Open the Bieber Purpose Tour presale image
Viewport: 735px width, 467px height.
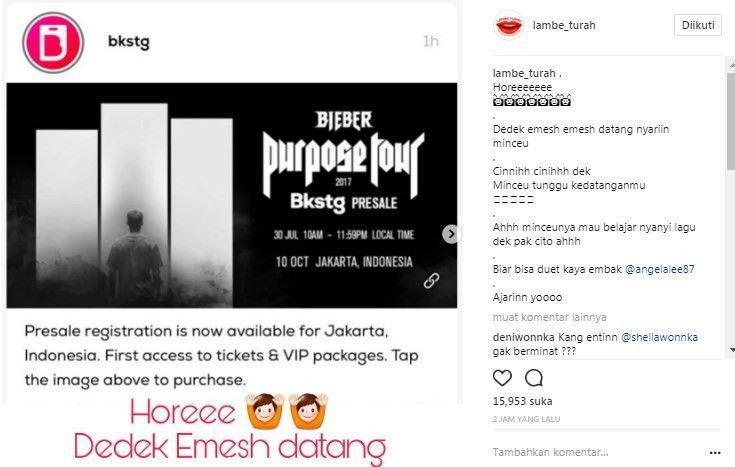pos(232,196)
